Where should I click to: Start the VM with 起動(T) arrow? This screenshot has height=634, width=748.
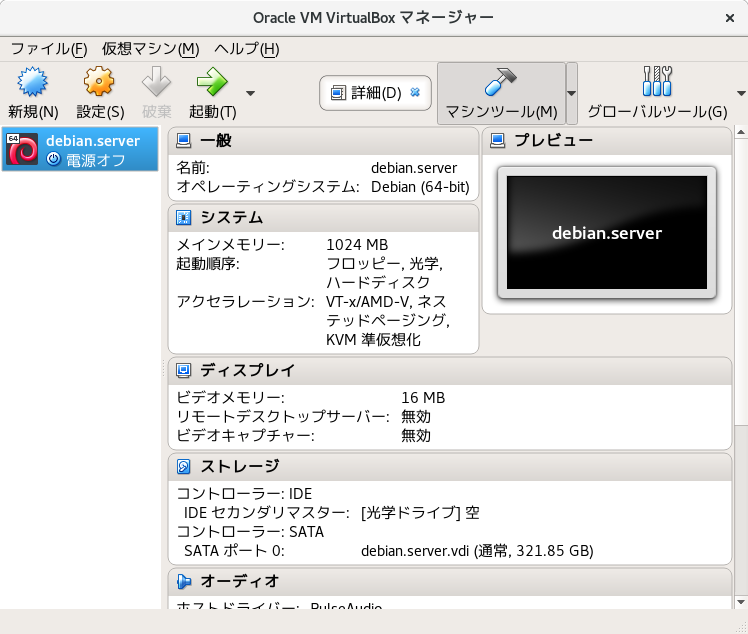click(x=212, y=82)
